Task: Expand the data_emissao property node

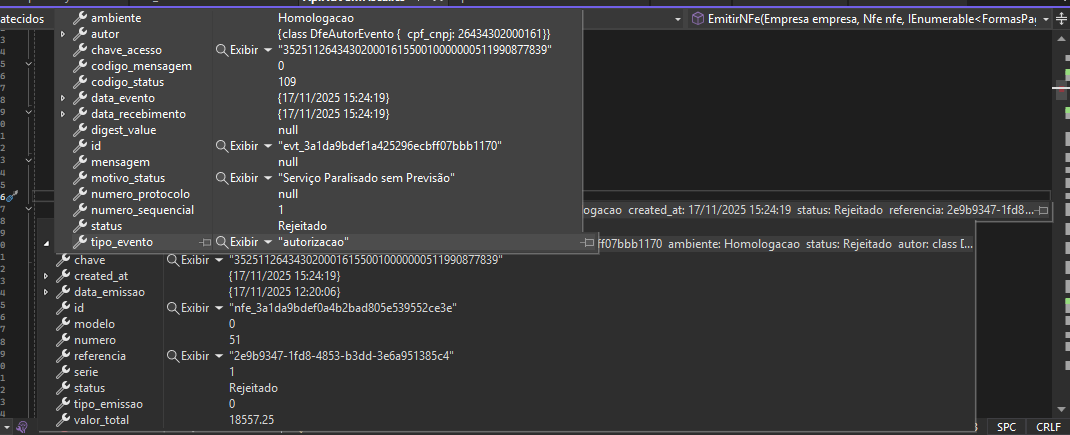Action: pos(46,292)
